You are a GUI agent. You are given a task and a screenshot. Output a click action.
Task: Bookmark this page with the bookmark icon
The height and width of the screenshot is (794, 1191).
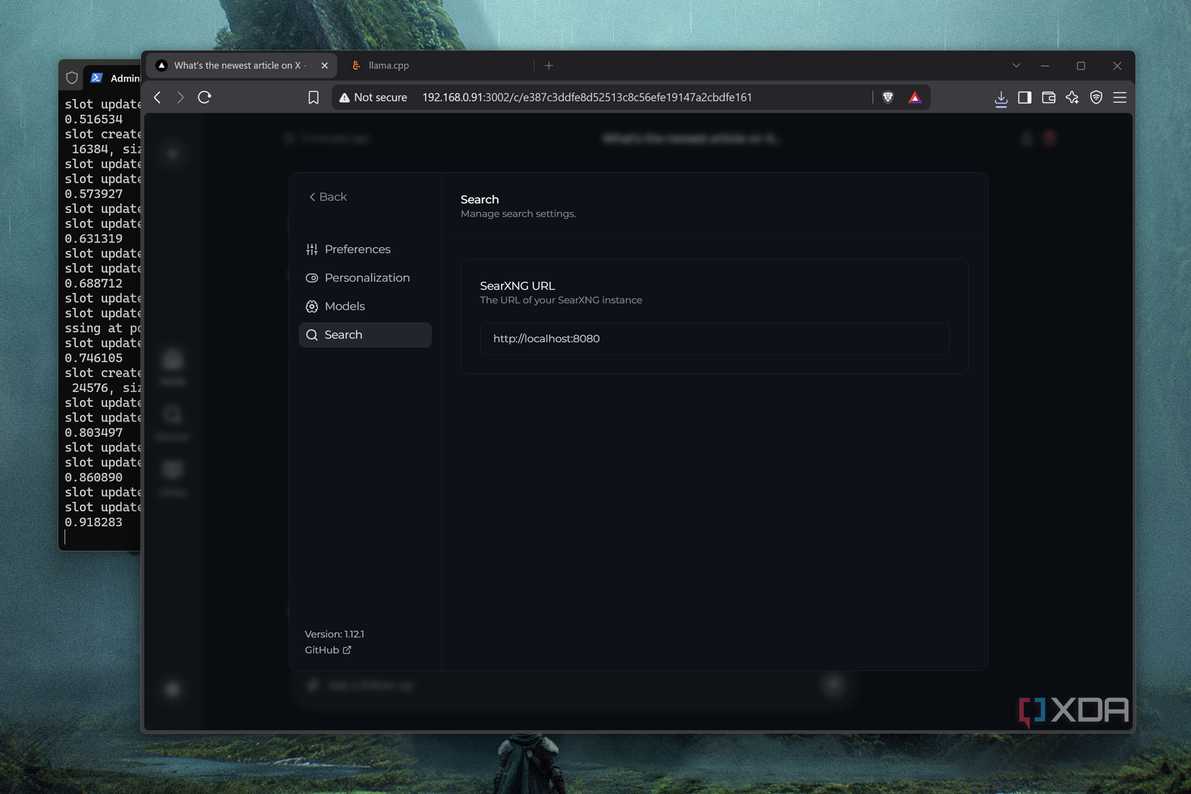(x=313, y=97)
